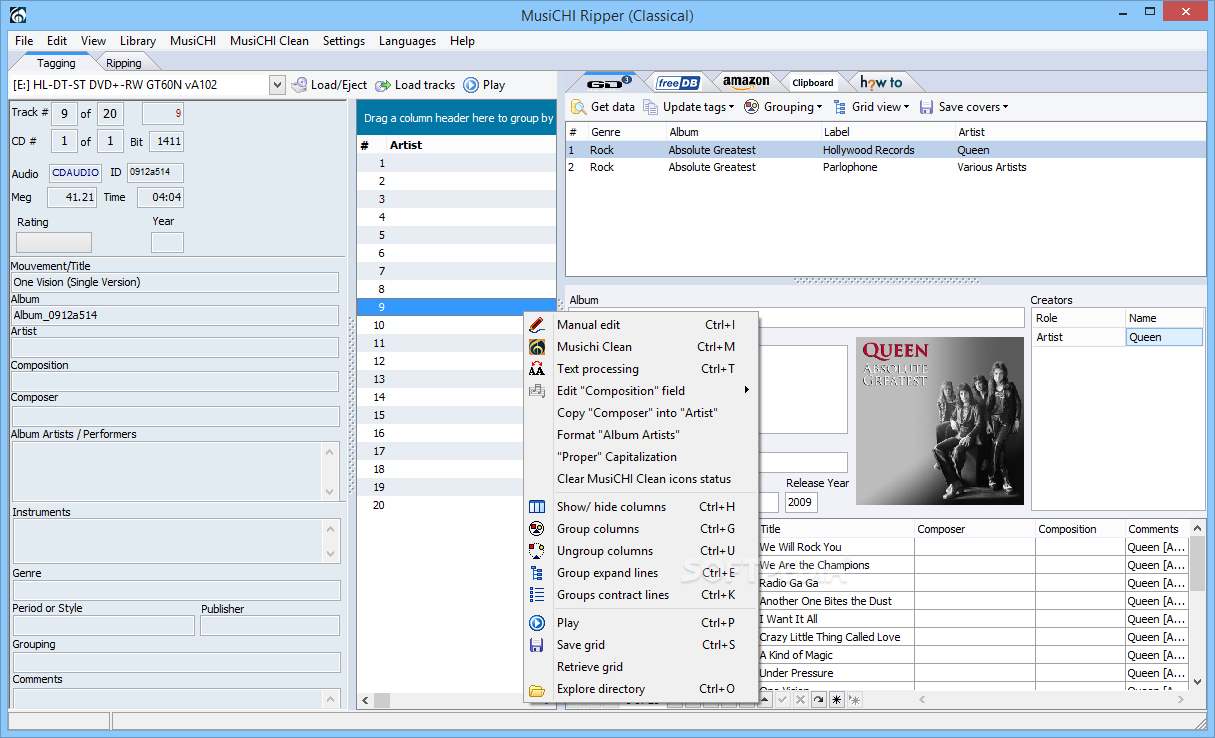Image resolution: width=1215 pixels, height=738 pixels.
Task: Open the MusiCHI Clean menu
Action: [269, 41]
